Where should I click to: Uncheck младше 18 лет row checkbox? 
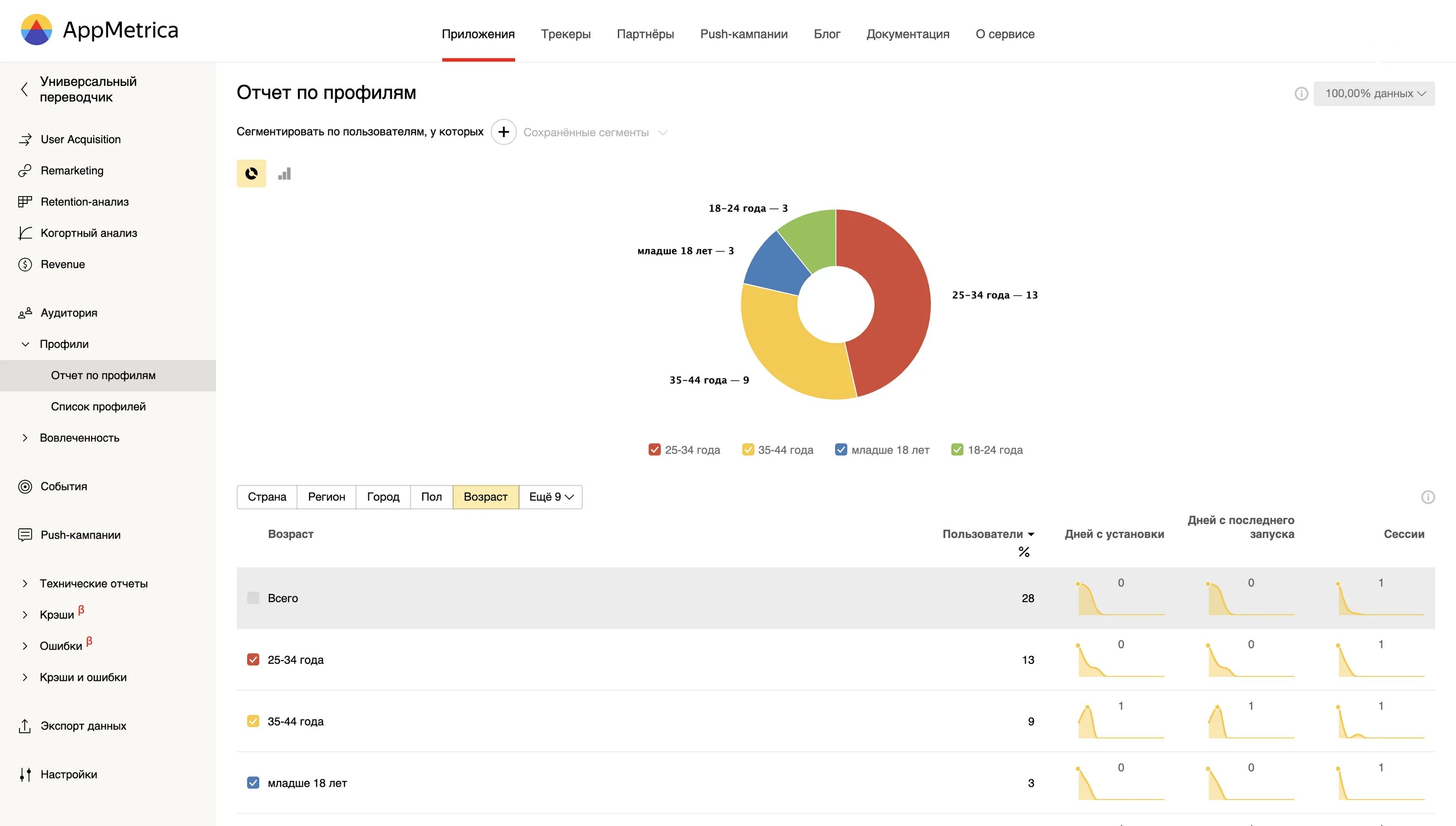tap(253, 783)
